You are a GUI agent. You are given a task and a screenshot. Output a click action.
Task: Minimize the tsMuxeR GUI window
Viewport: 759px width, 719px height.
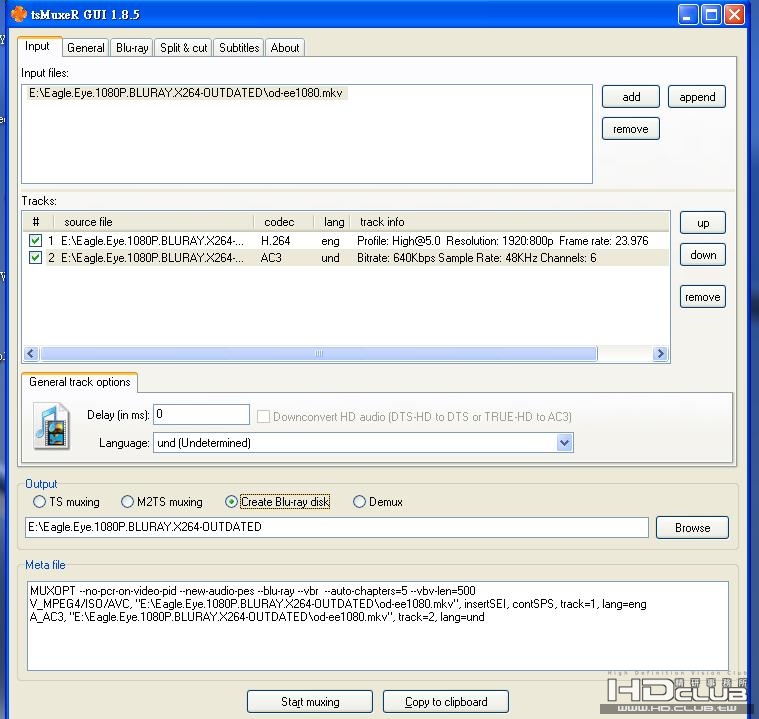click(x=688, y=15)
